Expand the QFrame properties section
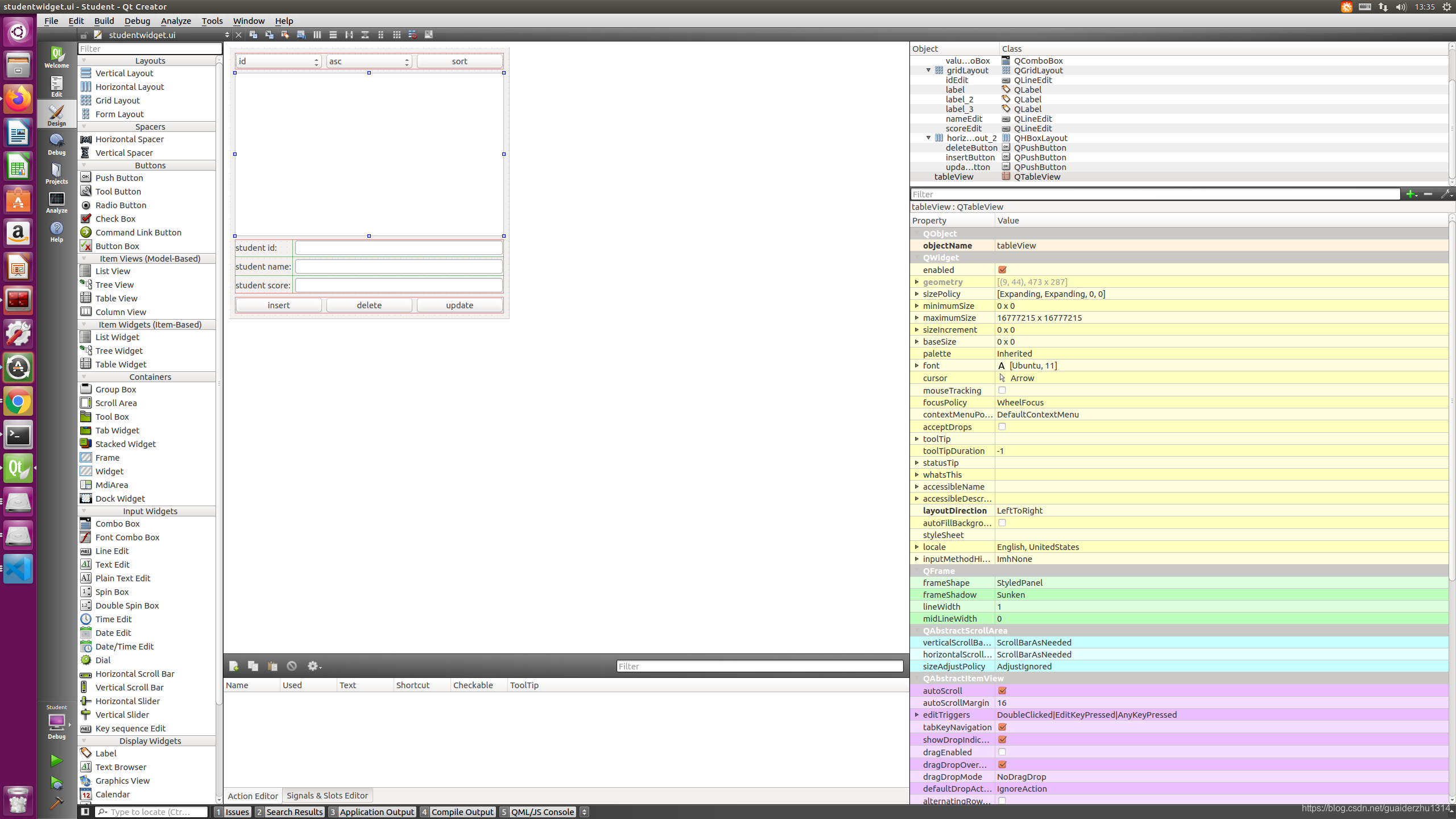Image resolution: width=1456 pixels, height=819 pixels. click(917, 570)
